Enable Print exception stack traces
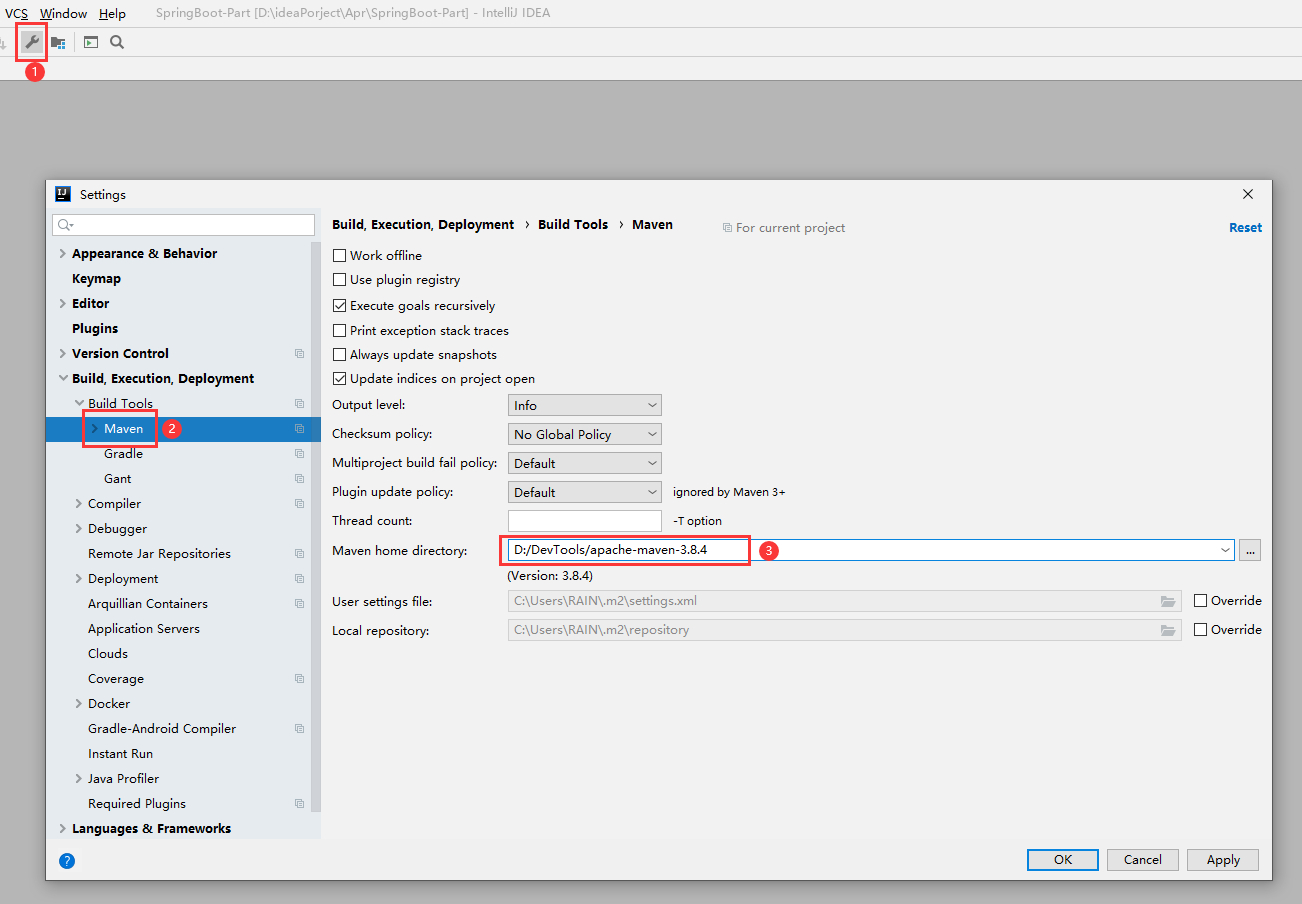1302x904 pixels. coord(339,330)
